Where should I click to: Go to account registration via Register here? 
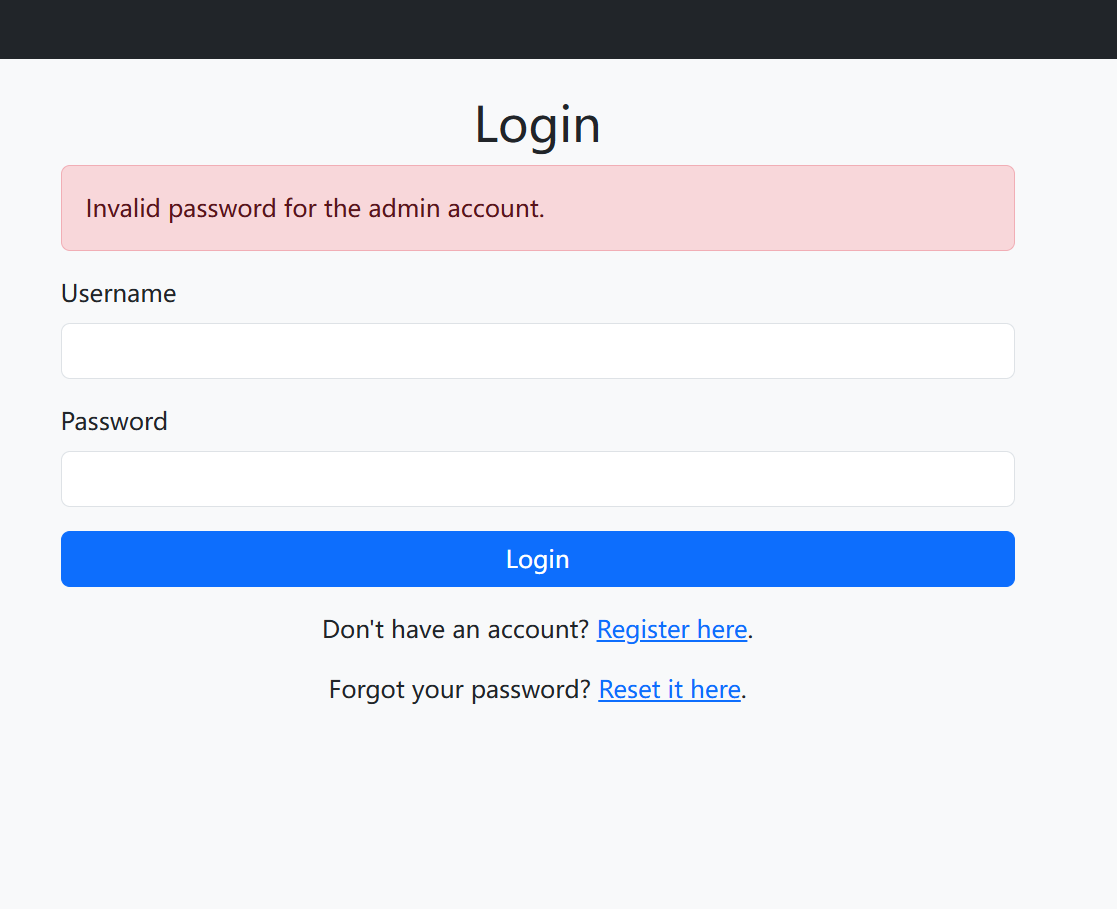672,630
